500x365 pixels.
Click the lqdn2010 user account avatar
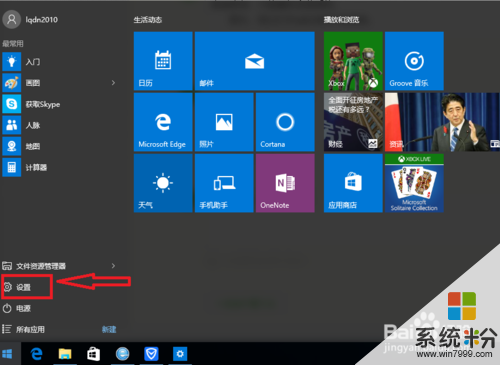(x=12, y=20)
